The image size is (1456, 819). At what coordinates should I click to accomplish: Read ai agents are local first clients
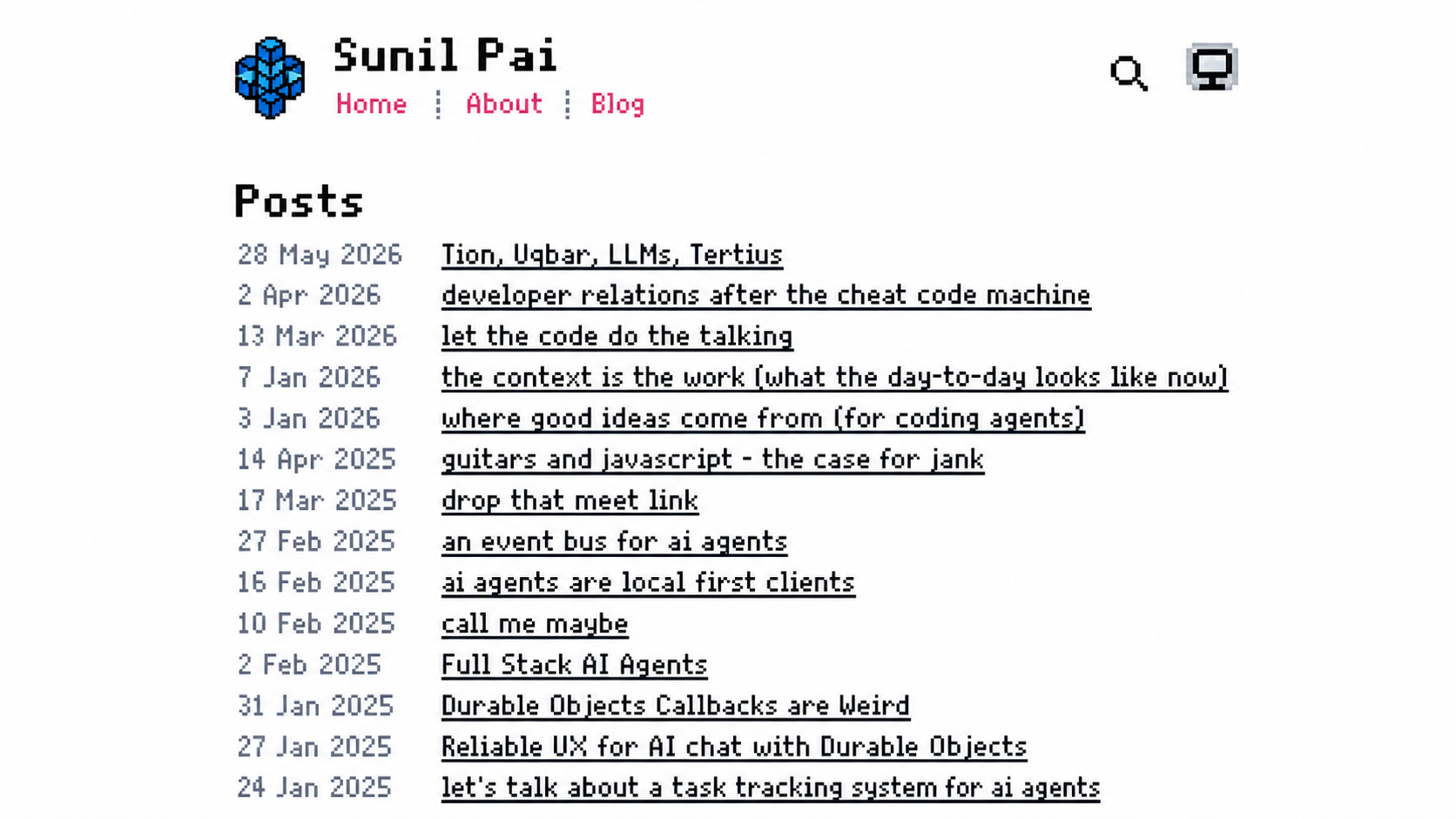648,582
